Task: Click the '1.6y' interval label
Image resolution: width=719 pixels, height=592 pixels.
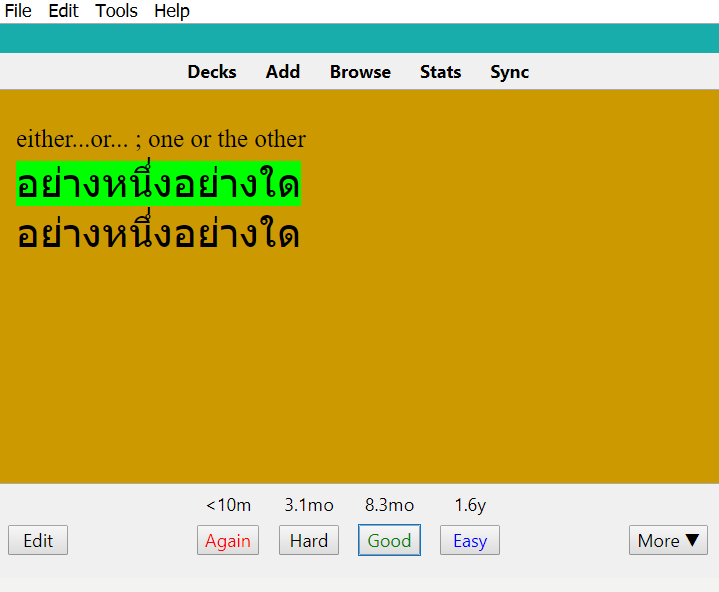Action: point(470,505)
